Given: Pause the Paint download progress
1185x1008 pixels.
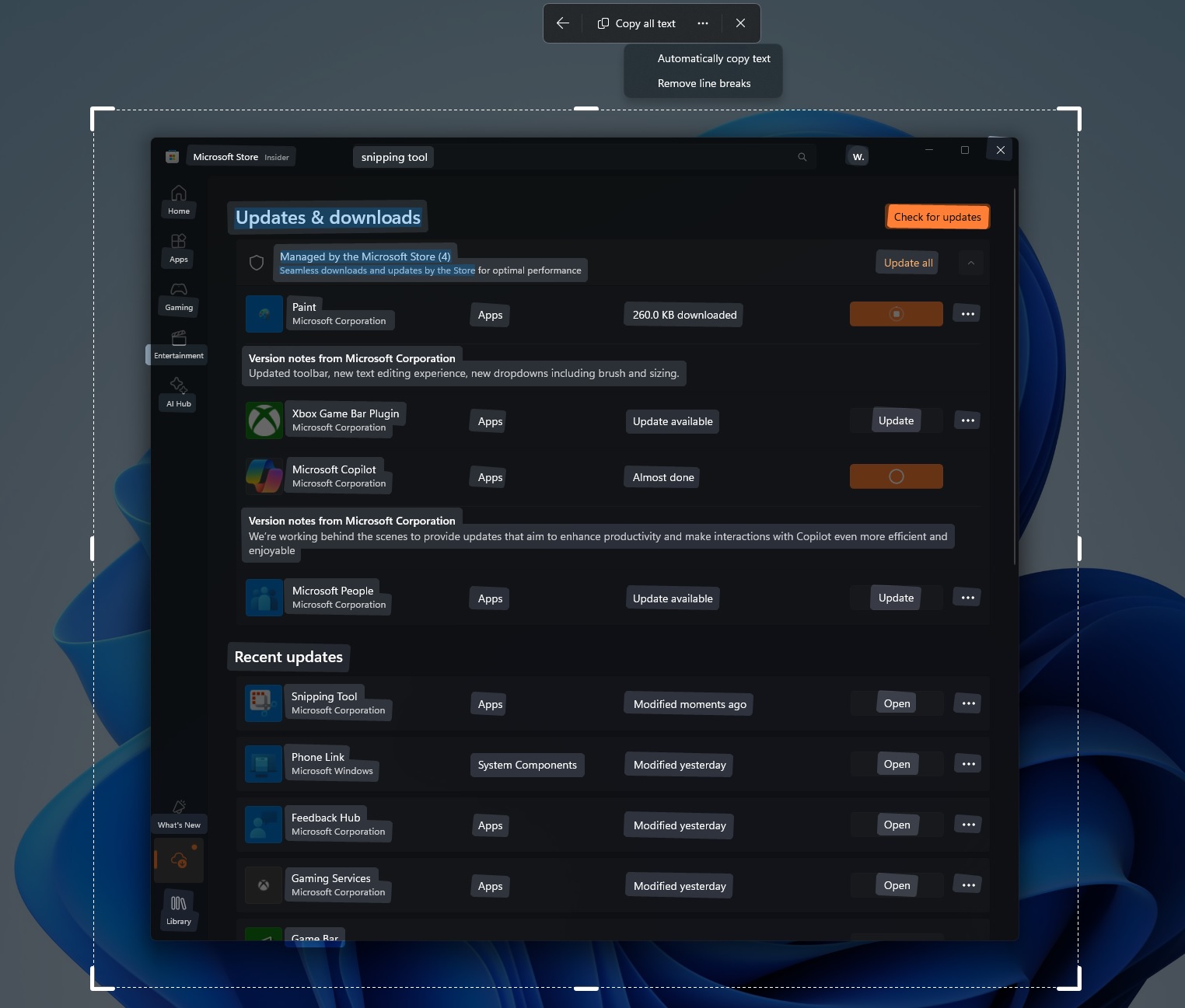Looking at the screenshot, I should tap(896, 313).
